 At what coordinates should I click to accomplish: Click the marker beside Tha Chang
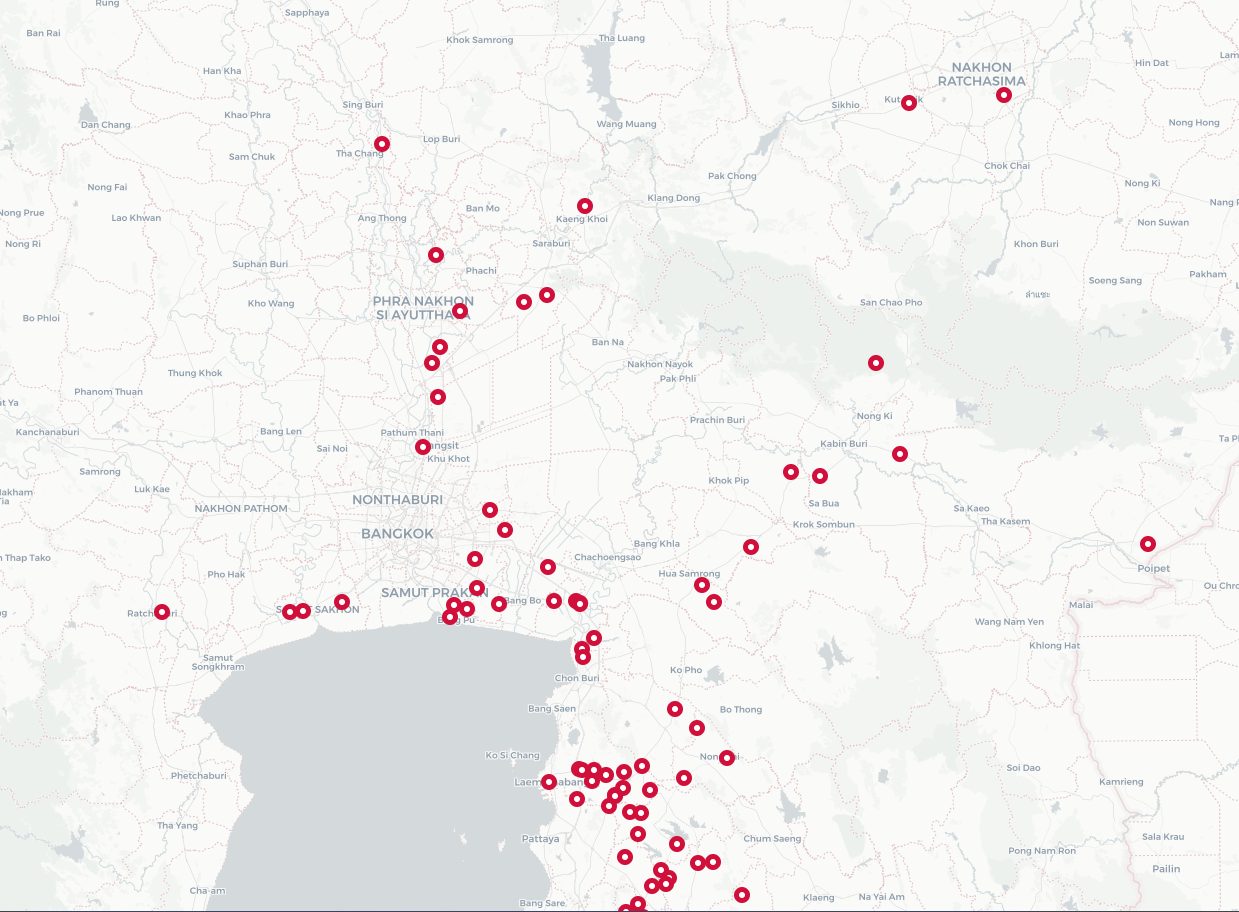382,144
